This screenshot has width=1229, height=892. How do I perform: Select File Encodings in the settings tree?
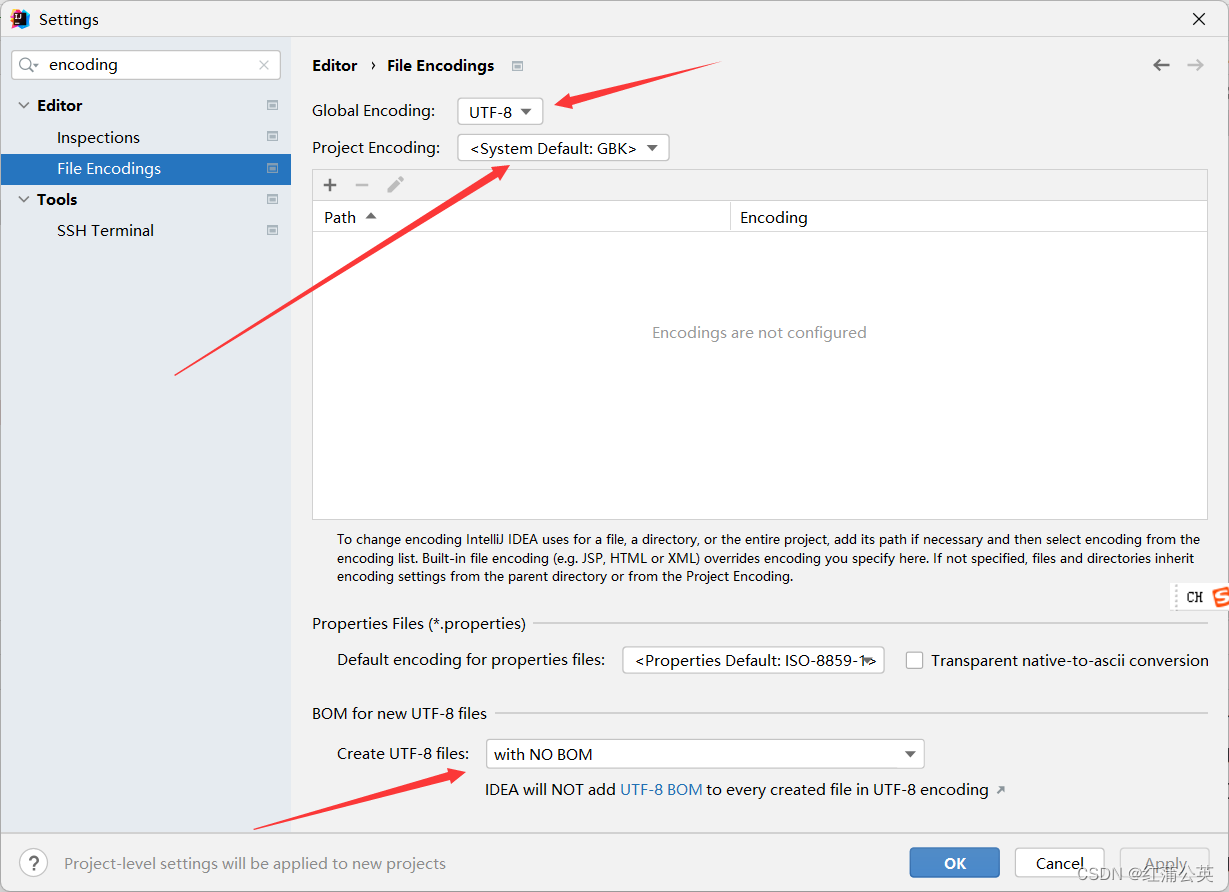coord(145,168)
